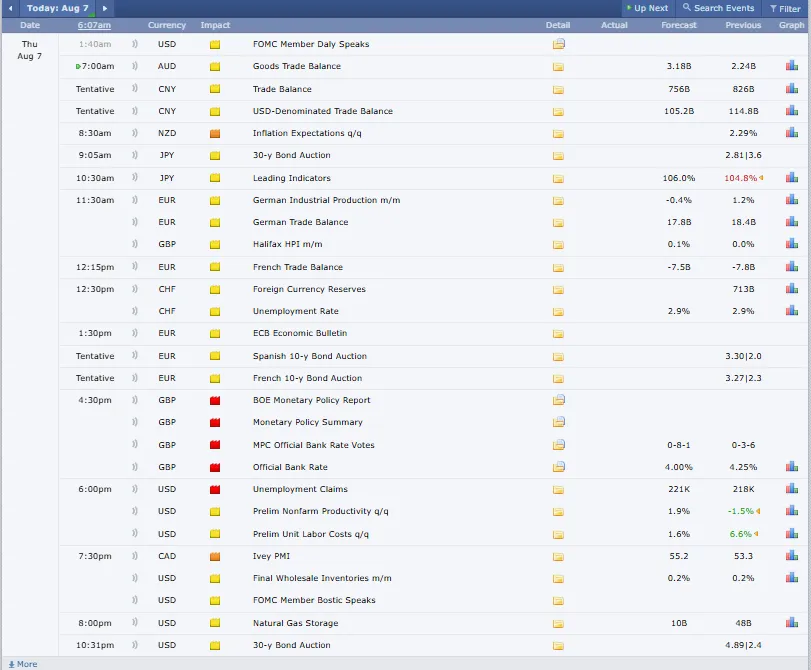
Task: Click yellow impact icon for Leading Indicators
Action: click(x=215, y=178)
